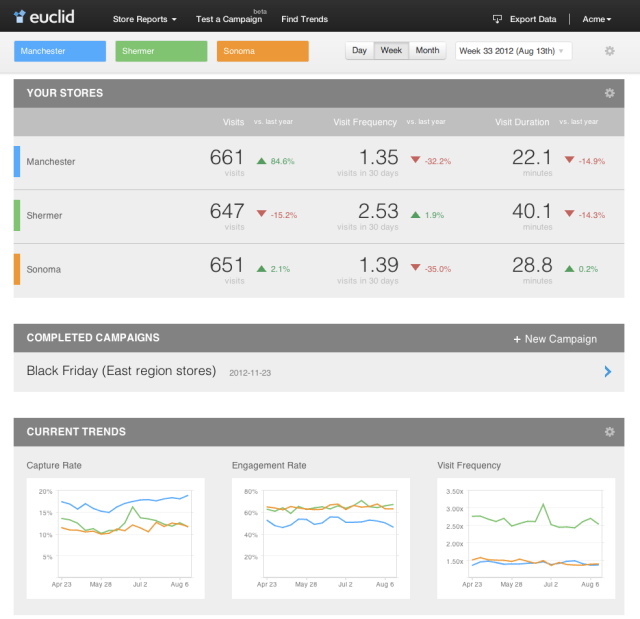Image resolution: width=640 pixels, height=619 pixels.
Task: Open the Acme account dropdown
Action: tap(597, 19)
